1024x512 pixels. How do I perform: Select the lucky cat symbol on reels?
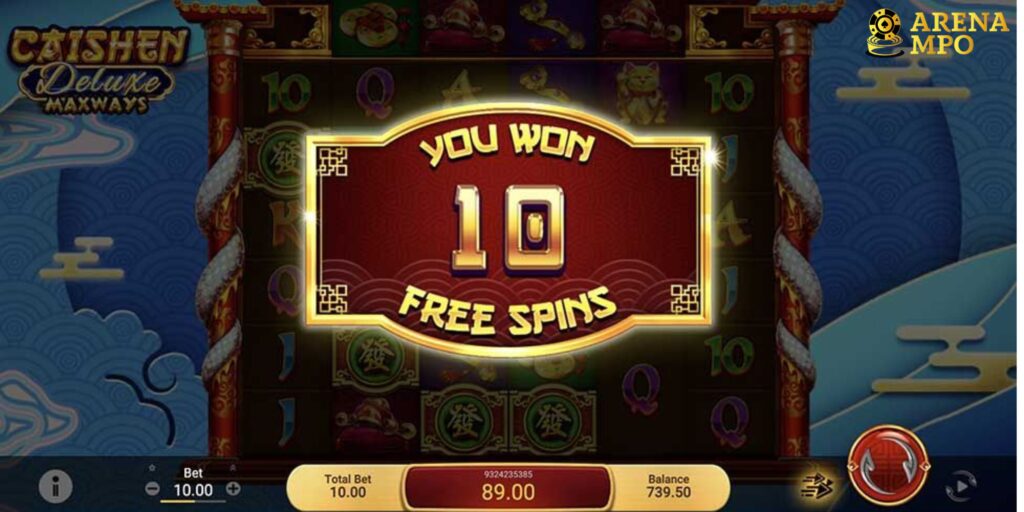(641, 92)
